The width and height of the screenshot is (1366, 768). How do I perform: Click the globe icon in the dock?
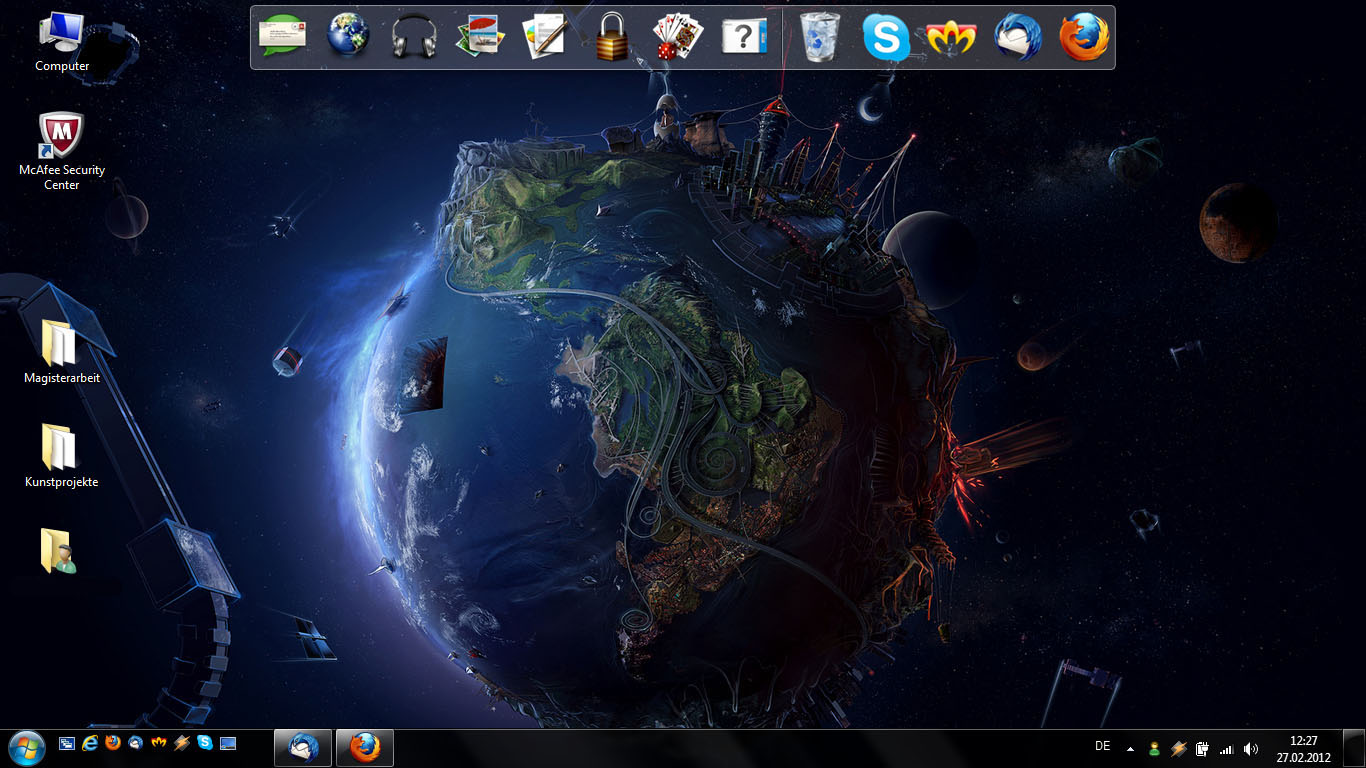[348, 36]
